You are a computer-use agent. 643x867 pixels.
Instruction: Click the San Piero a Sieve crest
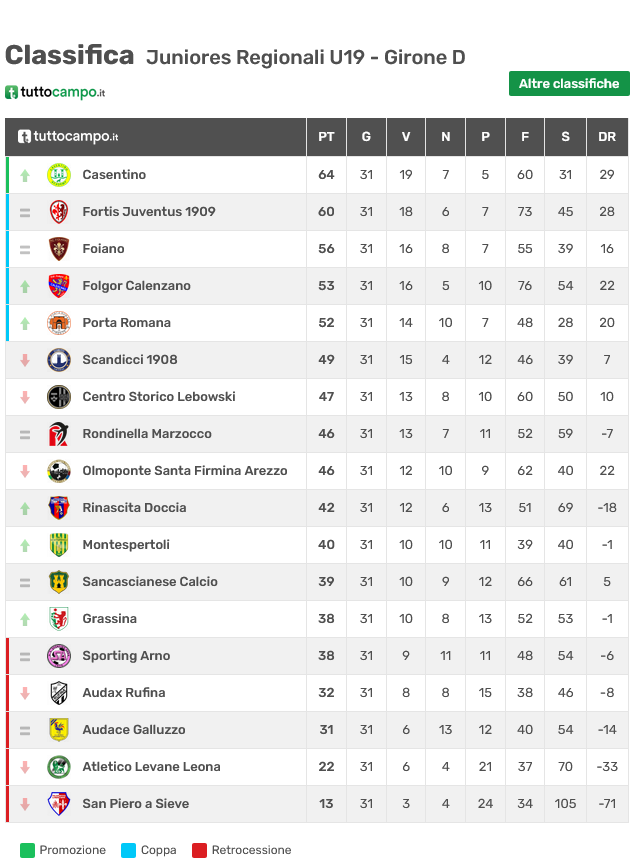[59, 804]
